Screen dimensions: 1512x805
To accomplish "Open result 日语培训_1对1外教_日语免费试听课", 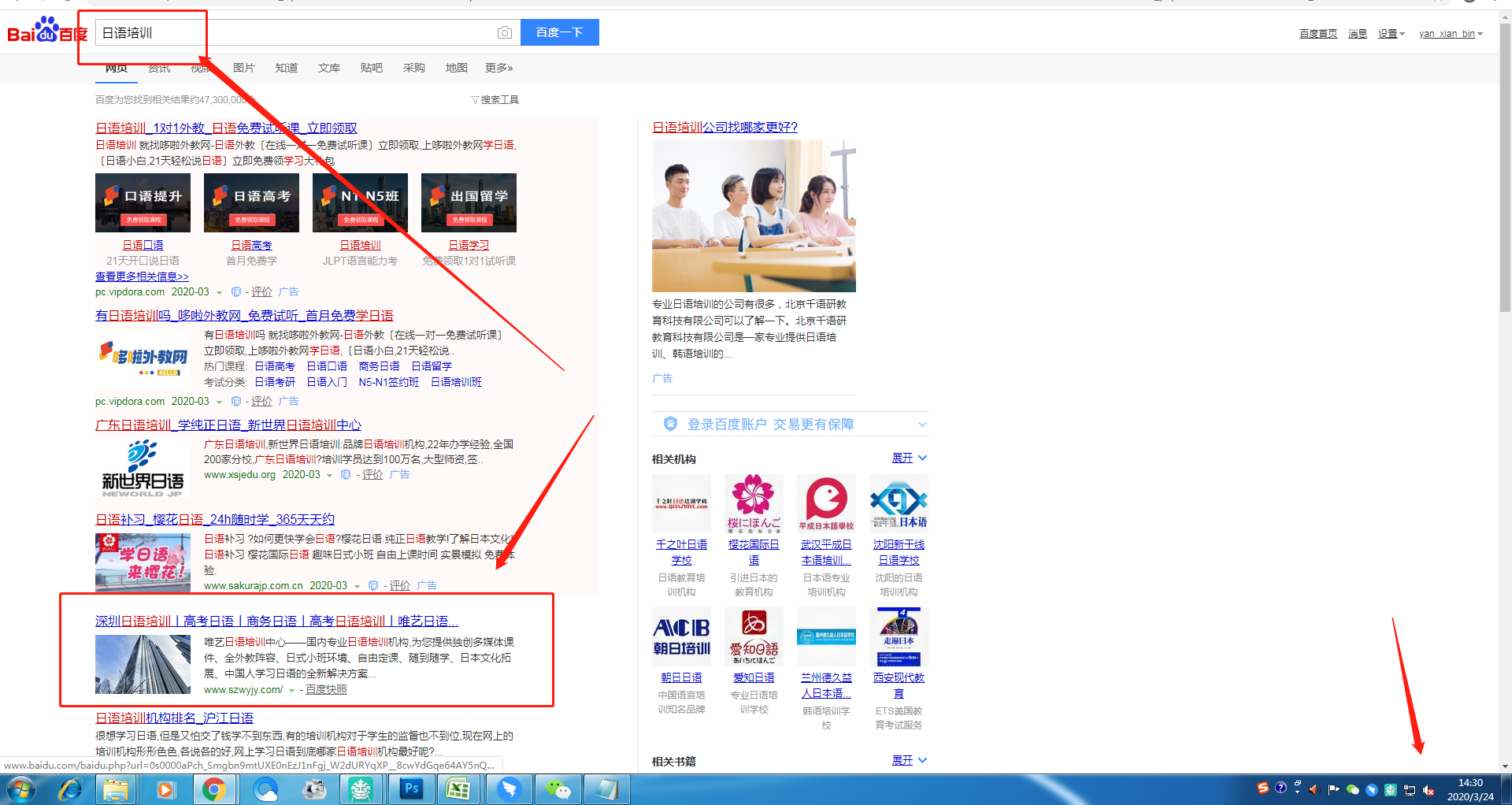I will click(x=226, y=128).
